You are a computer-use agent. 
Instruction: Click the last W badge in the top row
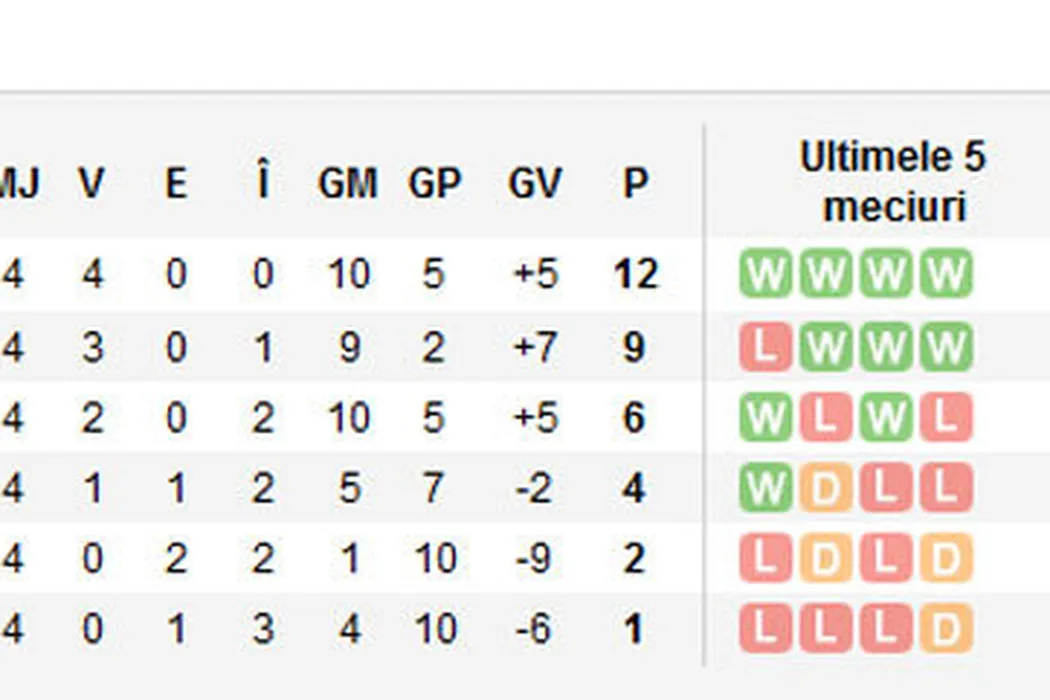[945, 275]
